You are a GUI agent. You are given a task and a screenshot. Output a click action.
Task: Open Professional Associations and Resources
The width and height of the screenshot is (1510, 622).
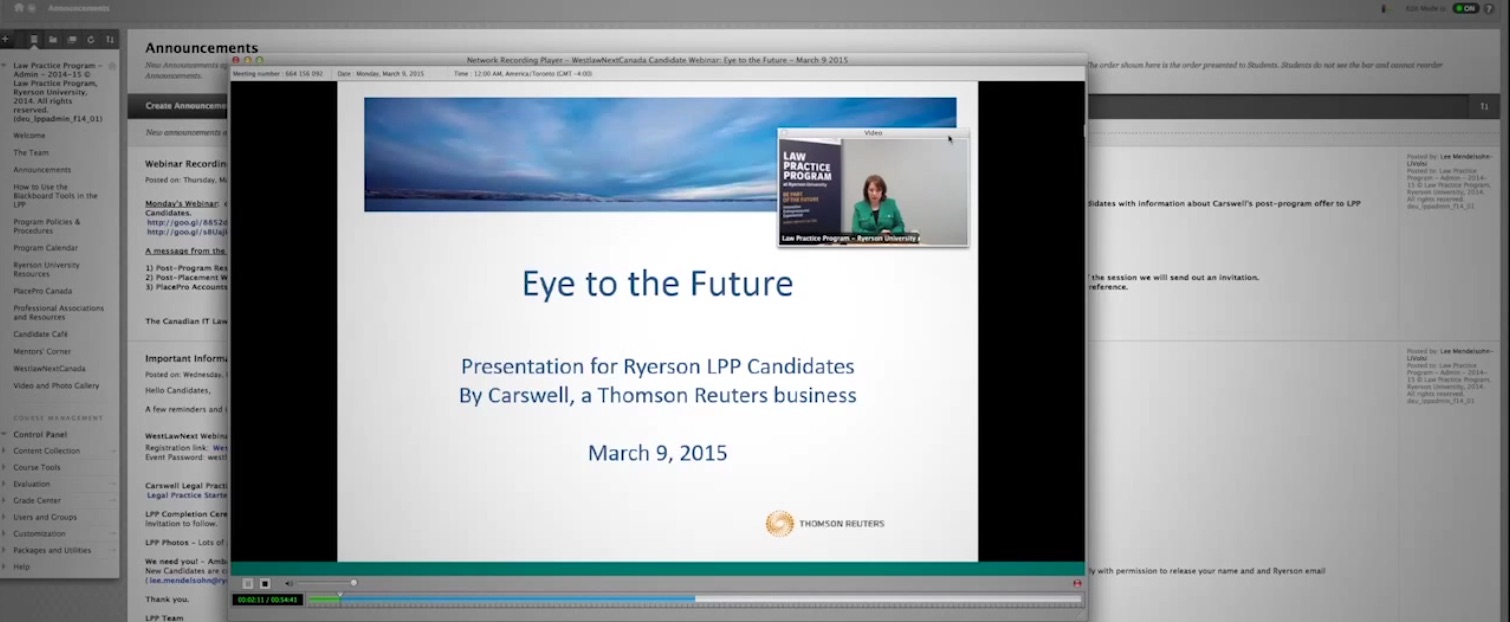(58, 313)
